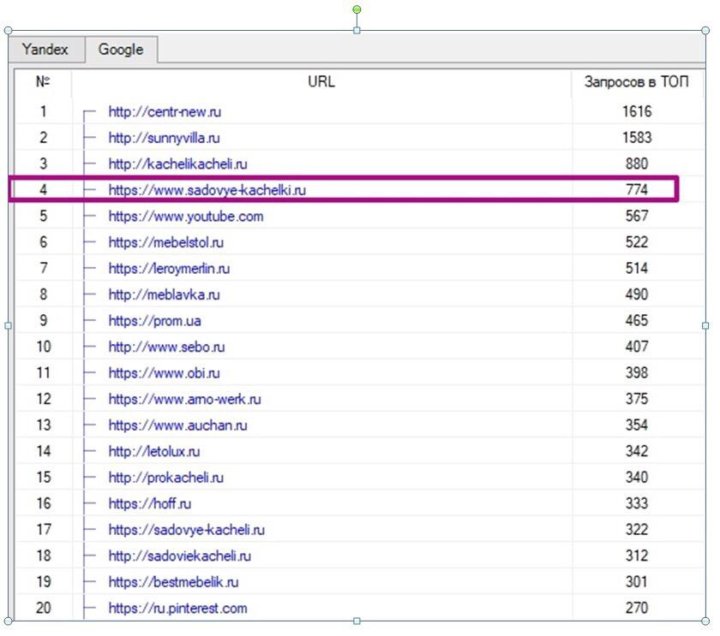This screenshot has height=636, width=720.
Task: Open link https://leroymerlin.ru
Action: click(169, 269)
